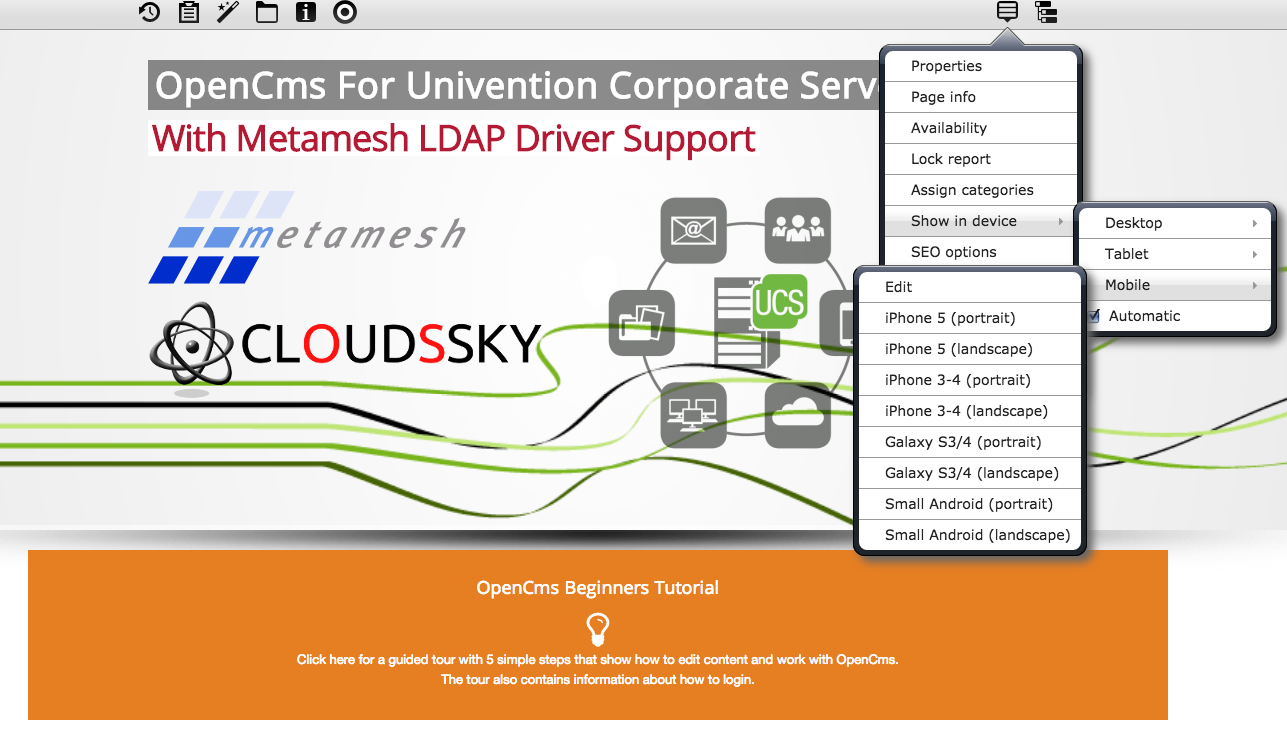Expand the Show in device submenu arrow
Viewport: 1287px width, 732px height.
click(x=1061, y=221)
